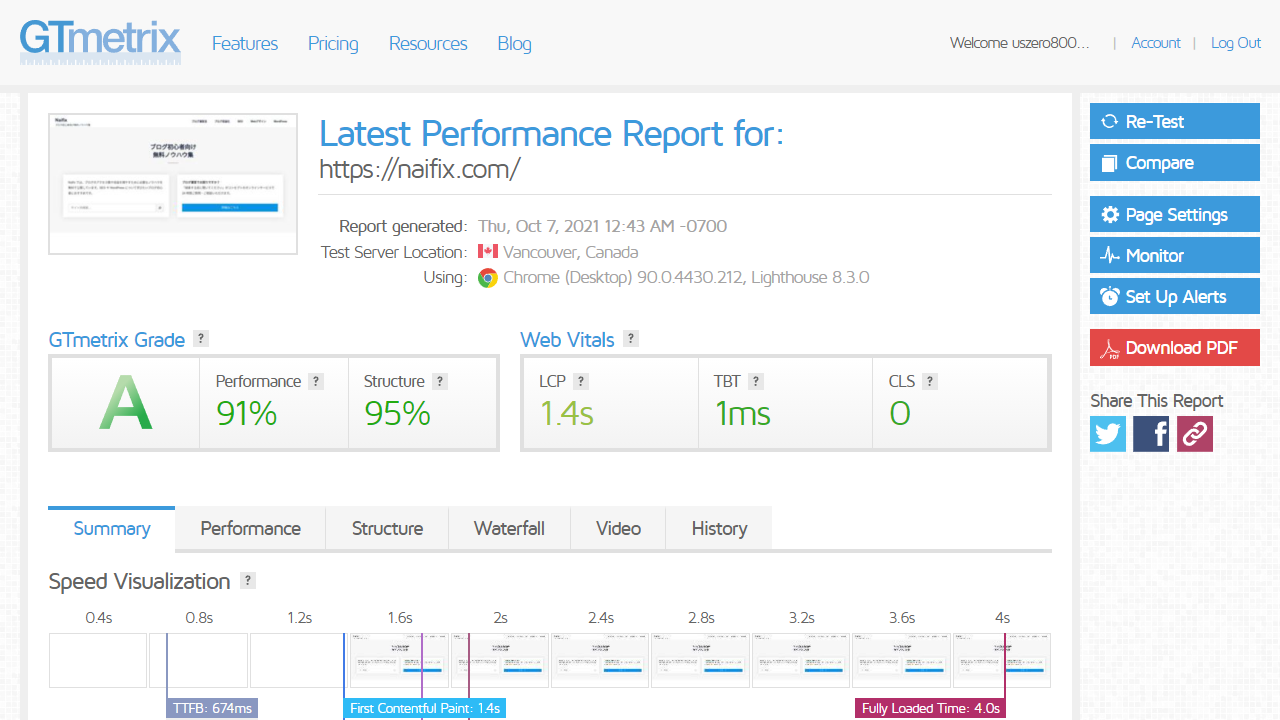Open the Account link

[1156, 43]
